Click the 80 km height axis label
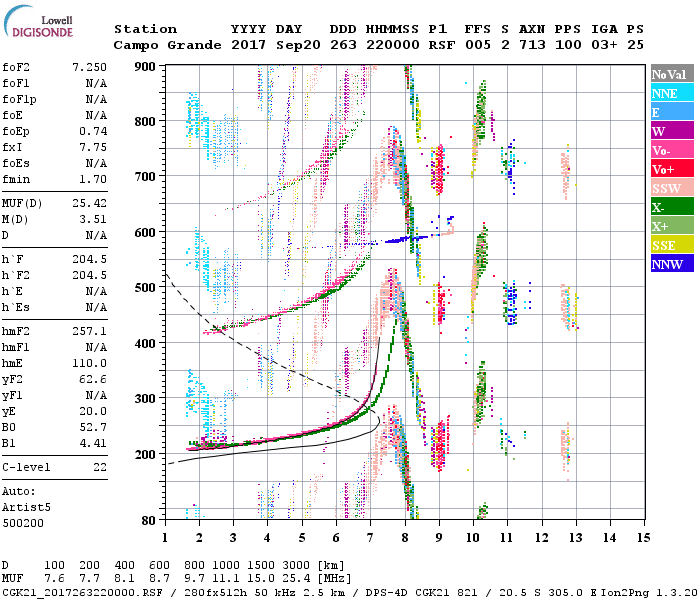This screenshot has width=700, height=600. pos(149,521)
